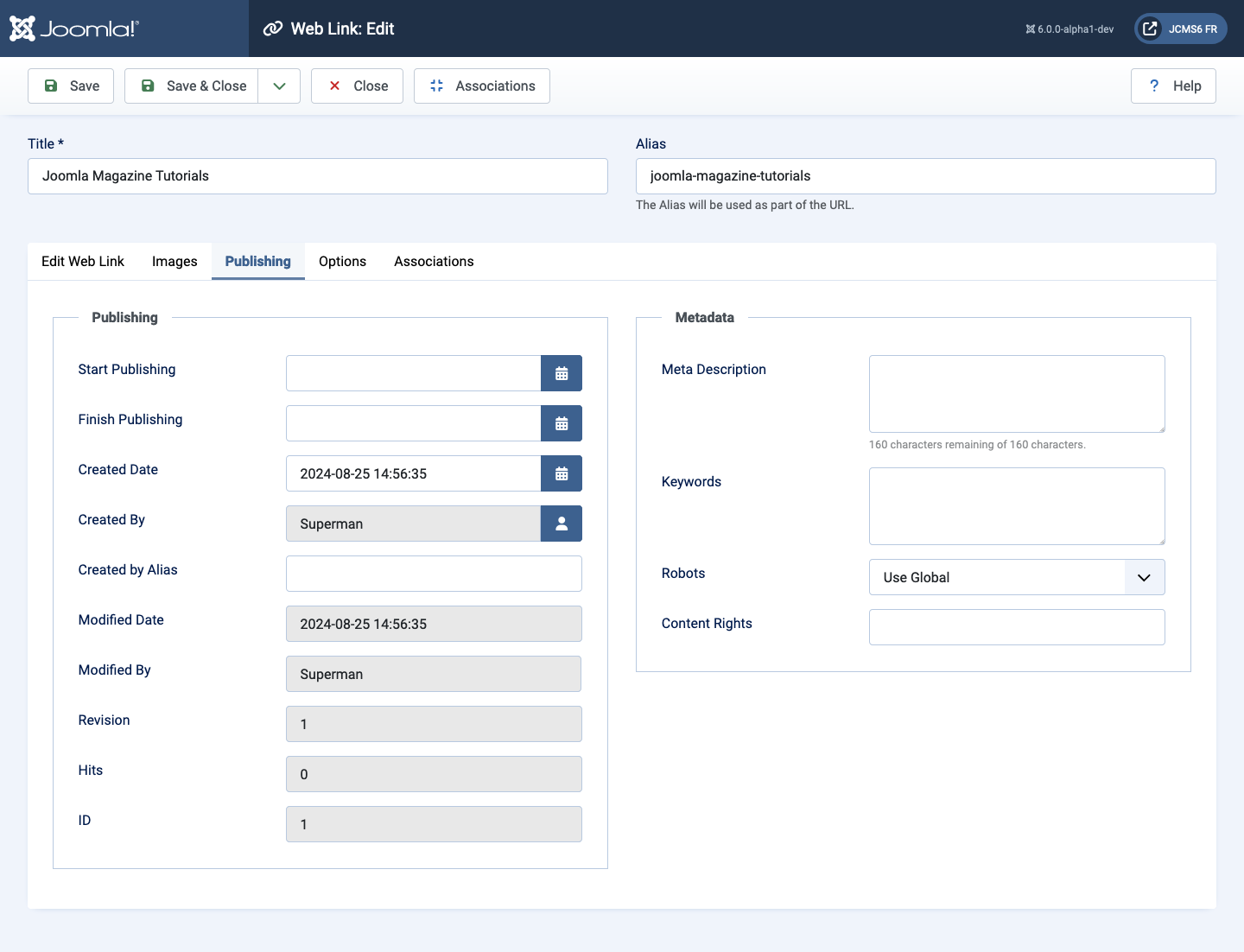Switch to the Edit Web Link tab

click(83, 261)
